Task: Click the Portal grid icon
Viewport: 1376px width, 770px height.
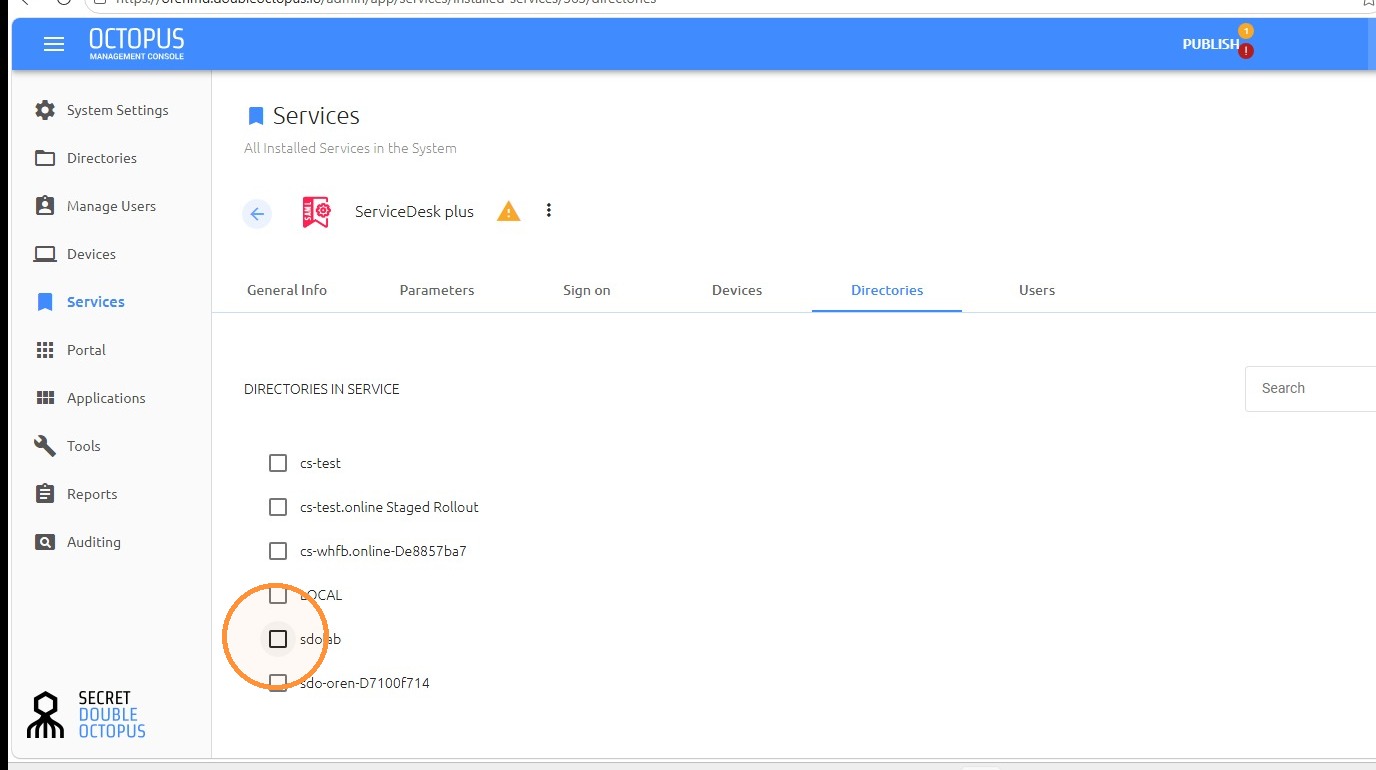Action: point(45,350)
